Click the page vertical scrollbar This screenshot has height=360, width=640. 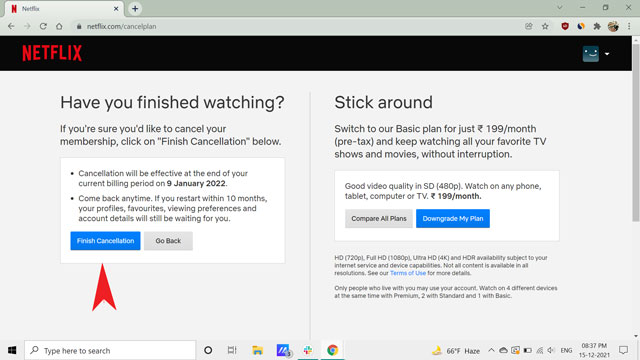click(x=636, y=133)
